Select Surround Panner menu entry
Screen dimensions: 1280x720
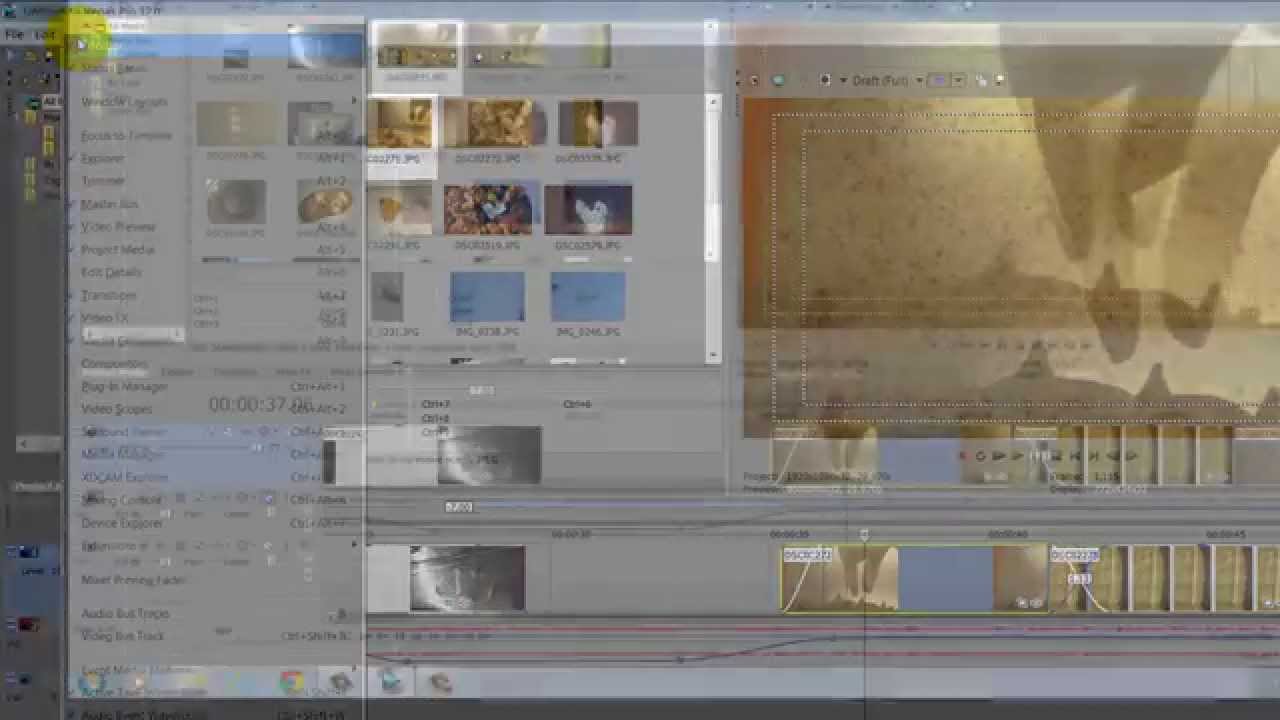[124, 432]
